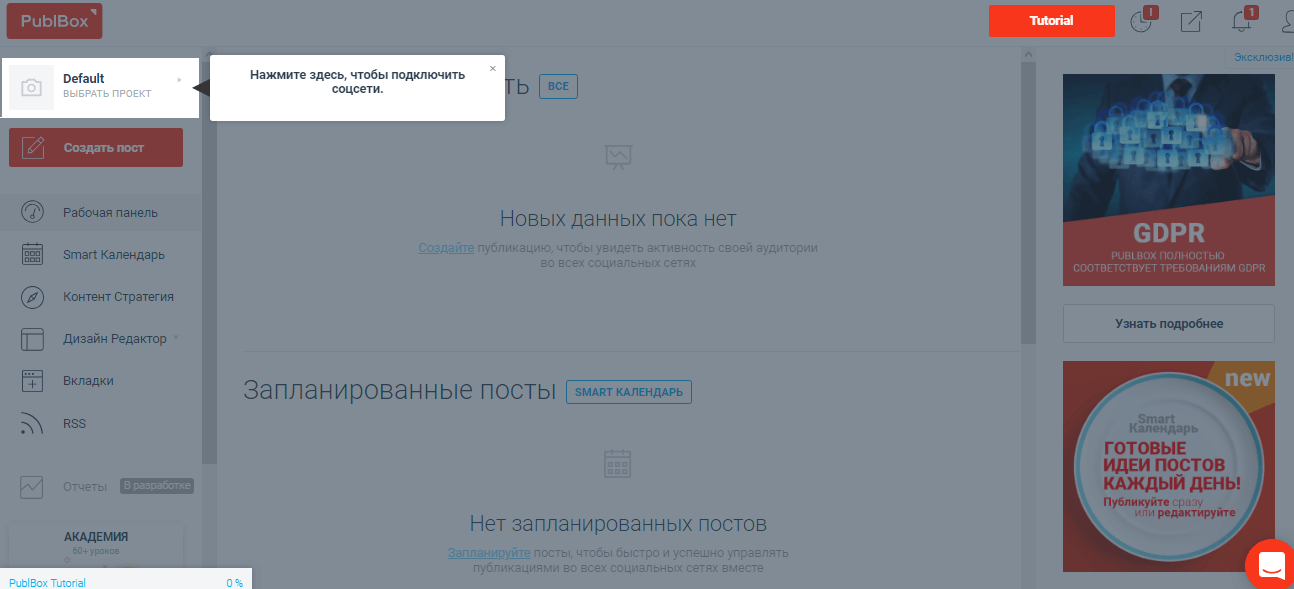Click the red chat support bubble
This screenshot has width=1294, height=589.
click(1271, 564)
